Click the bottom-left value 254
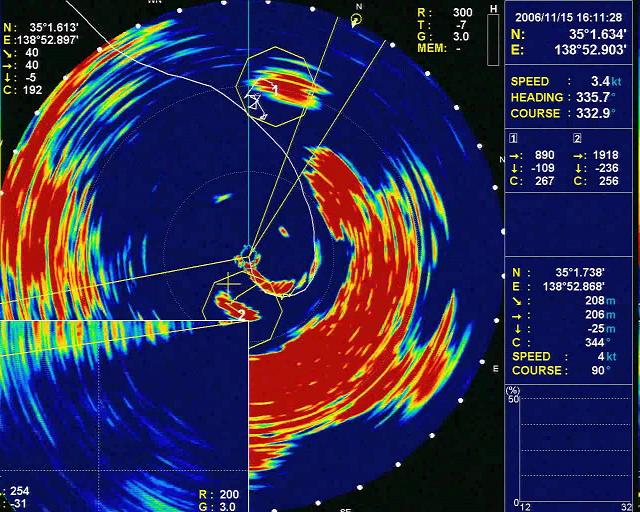The height and width of the screenshot is (512, 640). tap(20, 491)
